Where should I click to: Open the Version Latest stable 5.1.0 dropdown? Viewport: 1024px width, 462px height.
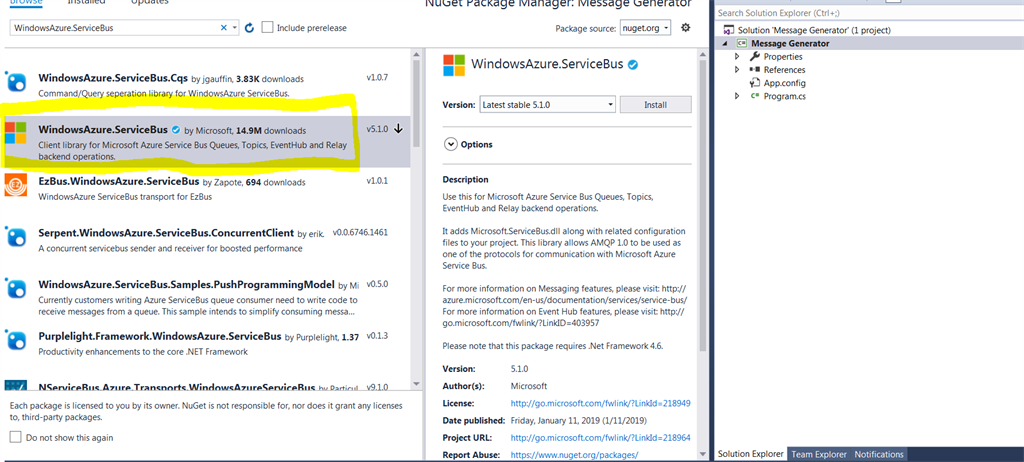click(547, 105)
